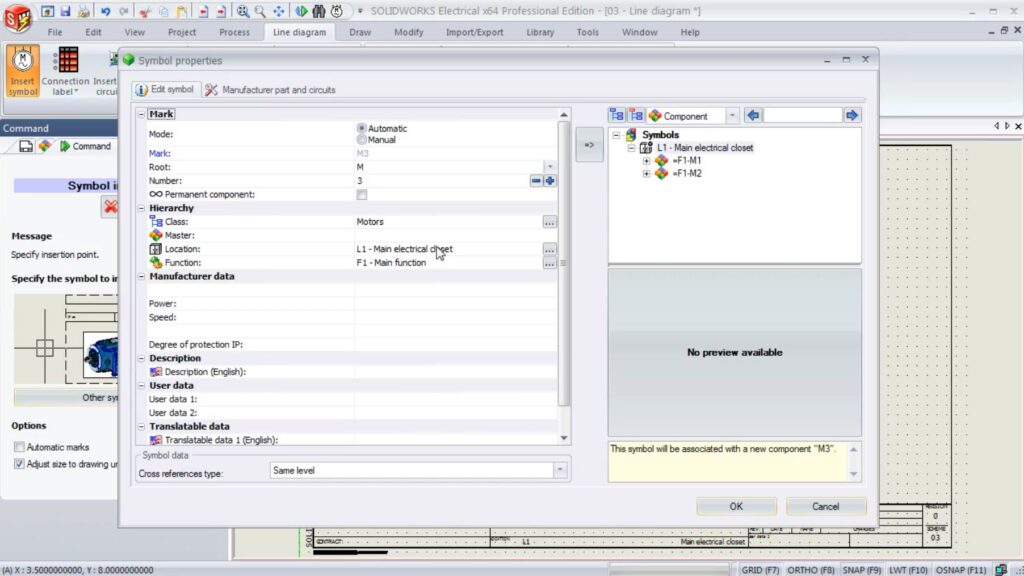Click the message box scroll down arrow
Image resolution: width=1024 pixels, height=576 pixels.
click(x=854, y=475)
